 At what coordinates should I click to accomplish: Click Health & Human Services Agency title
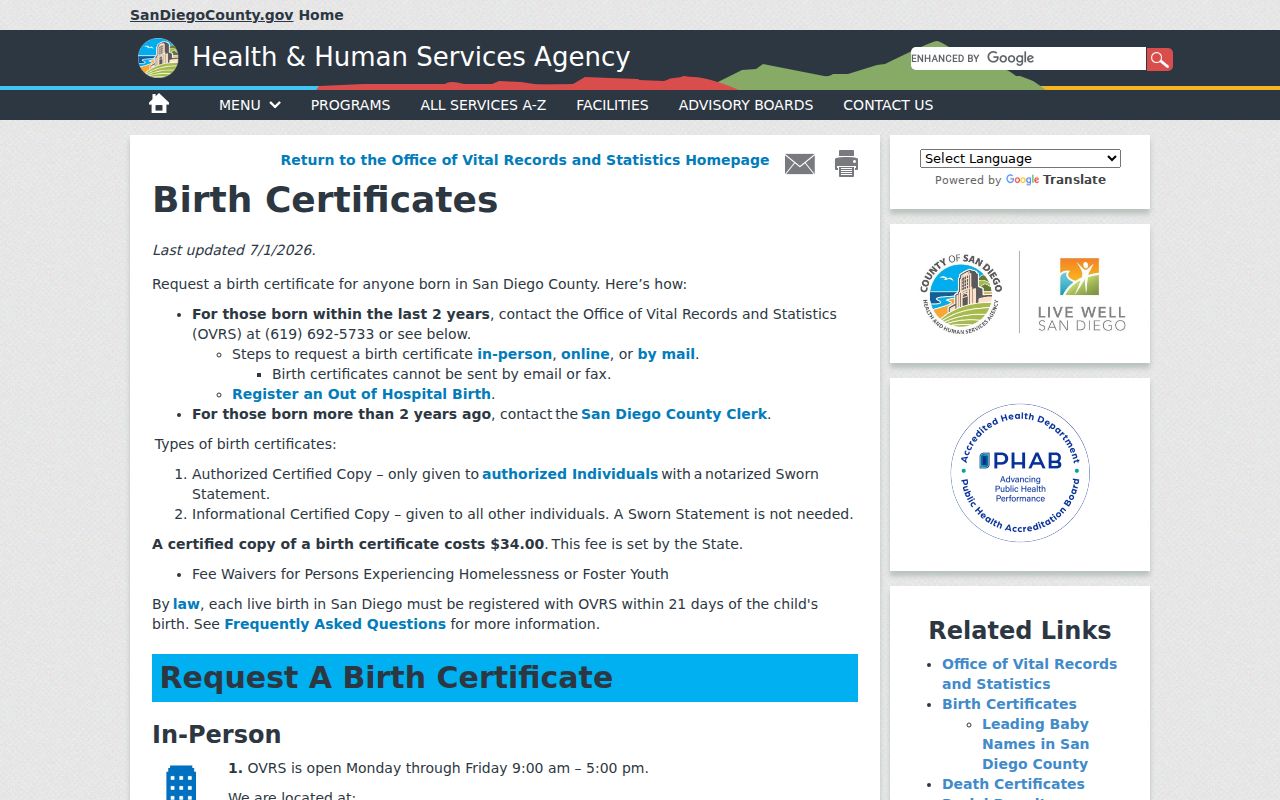tap(411, 57)
